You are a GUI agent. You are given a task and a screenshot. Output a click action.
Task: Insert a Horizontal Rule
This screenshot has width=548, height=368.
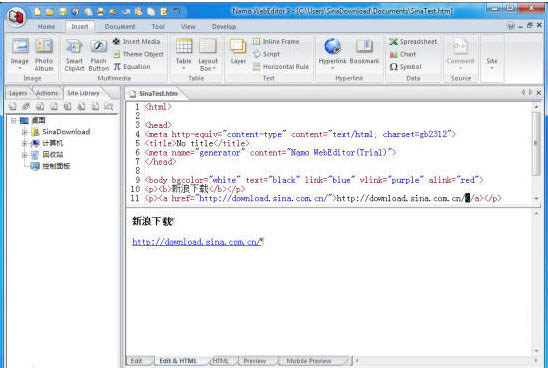281,66
